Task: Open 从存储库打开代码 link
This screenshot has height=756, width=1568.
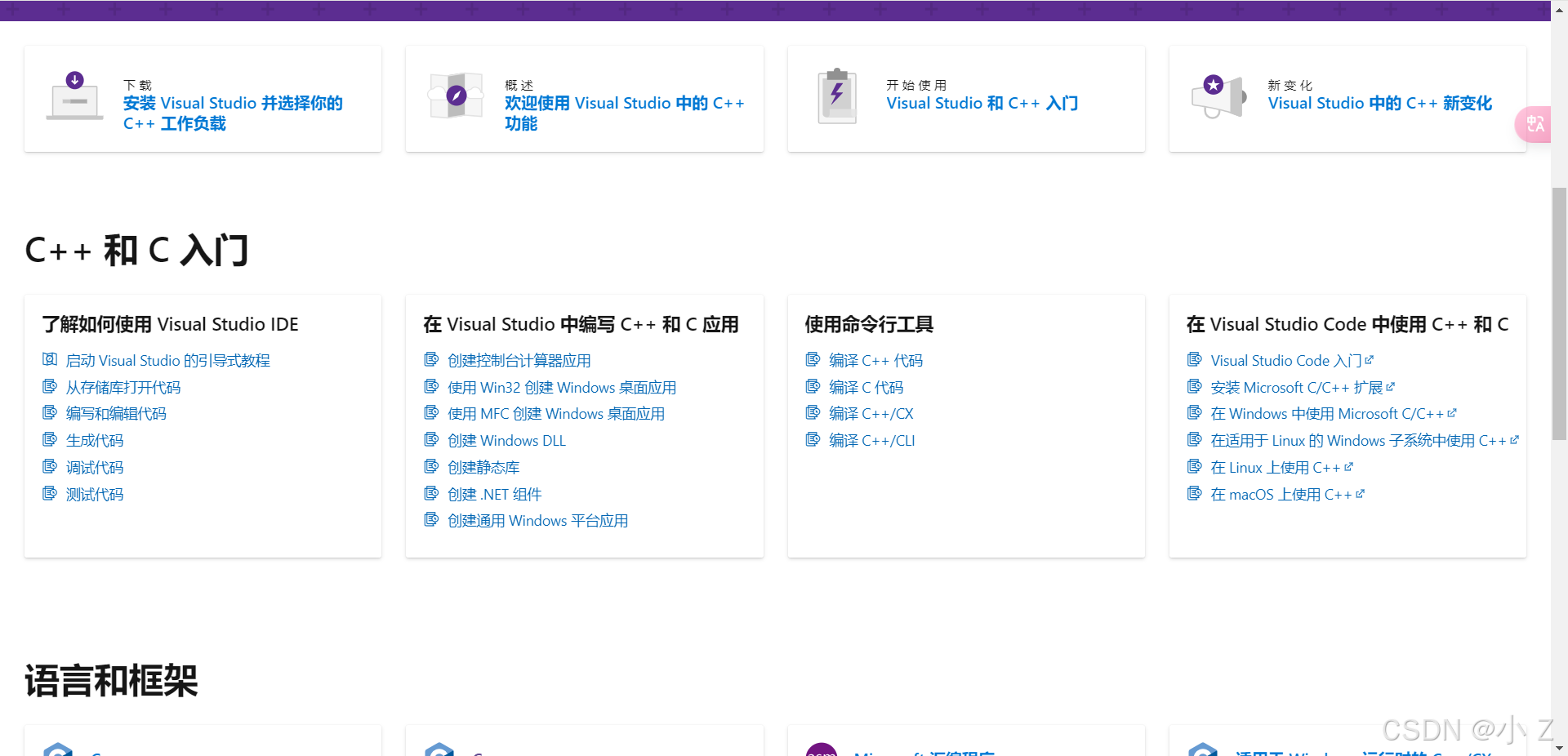Action: tap(123, 387)
